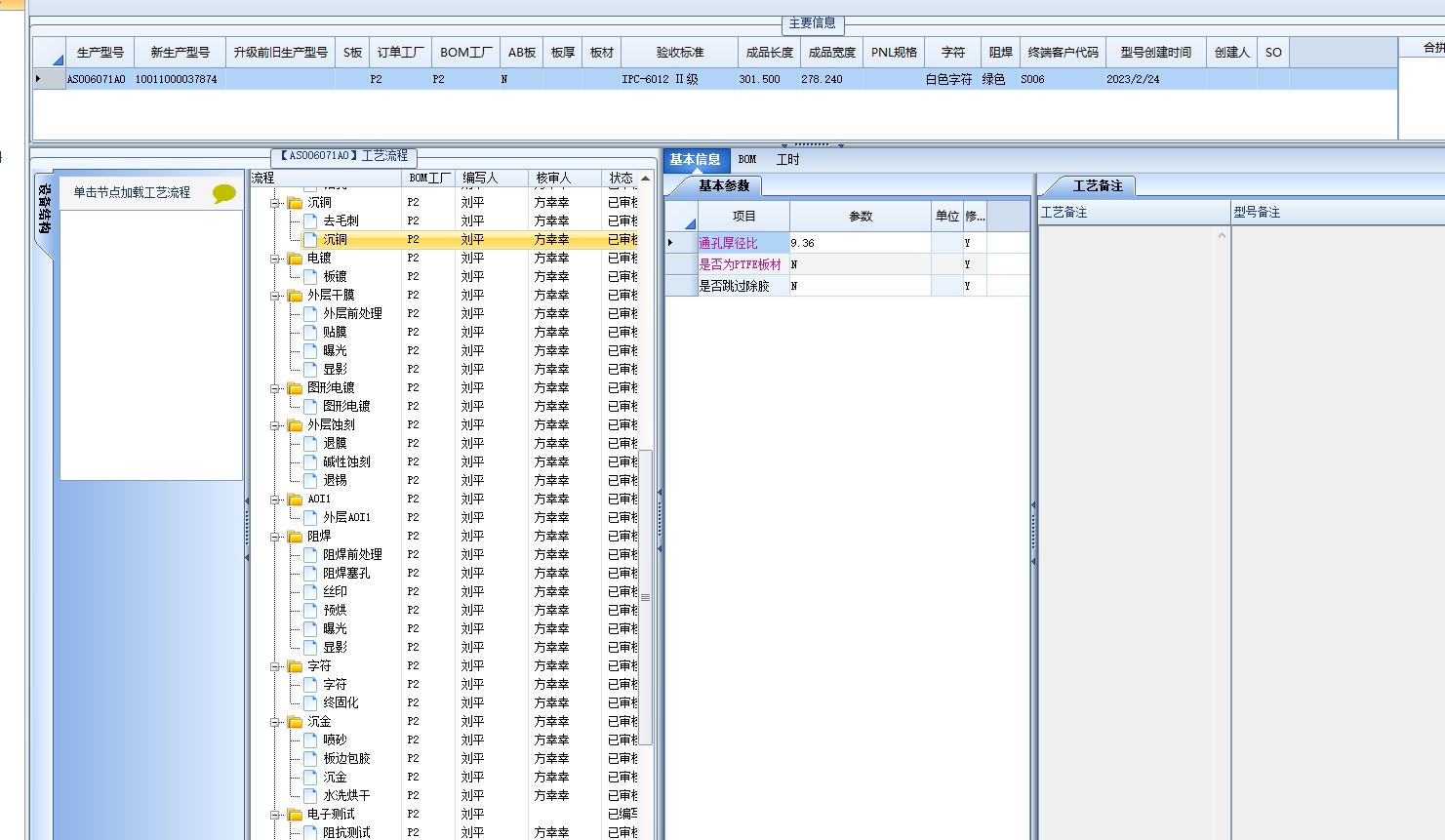The width and height of the screenshot is (1445, 840).
Task: Open the 工时 tab
Action: pos(787,160)
